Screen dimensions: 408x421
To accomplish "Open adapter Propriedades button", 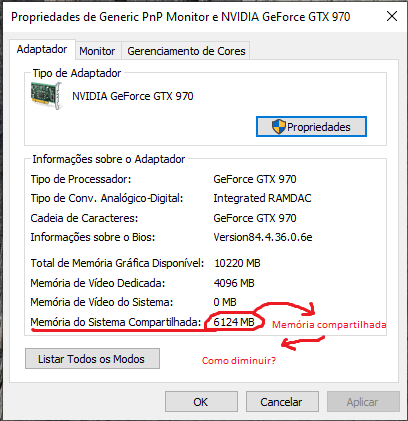I will tap(311, 127).
